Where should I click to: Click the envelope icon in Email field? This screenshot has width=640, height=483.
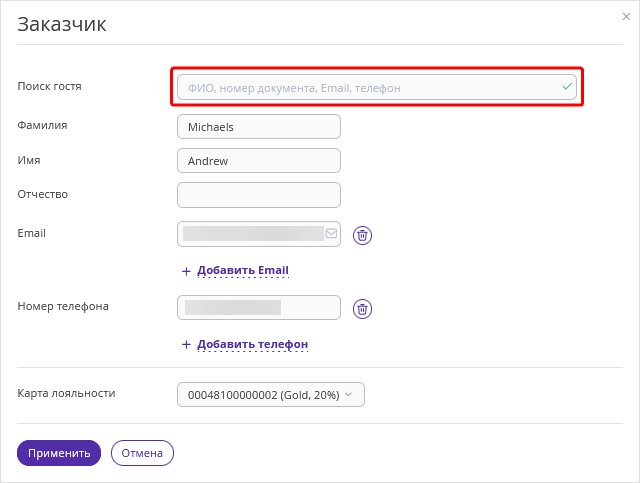pyautogui.click(x=331, y=234)
